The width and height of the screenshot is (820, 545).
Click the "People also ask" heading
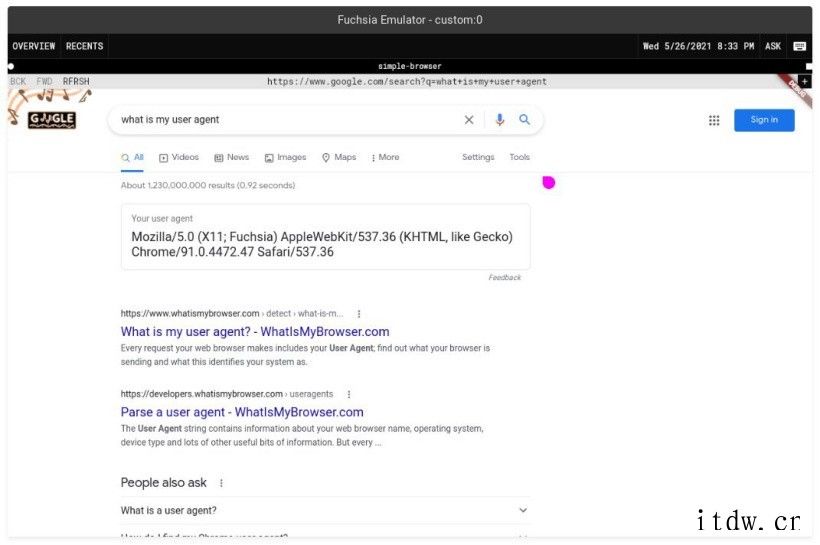[164, 483]
